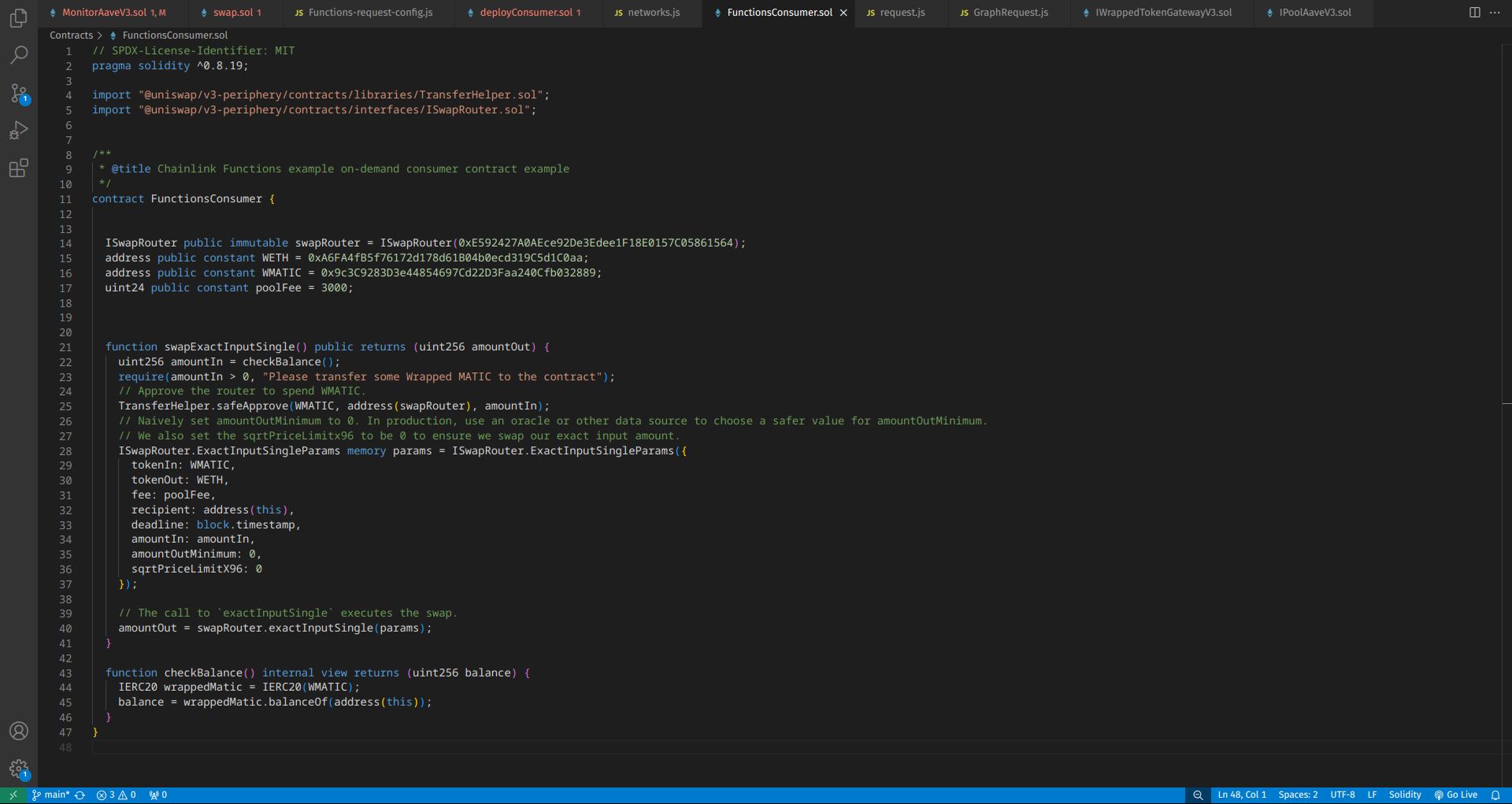Image resolution: width=1512 pixels, height=804 pixels.
Task: Go to line via Ln 48, Col 1
Action: click(1242, 795)
